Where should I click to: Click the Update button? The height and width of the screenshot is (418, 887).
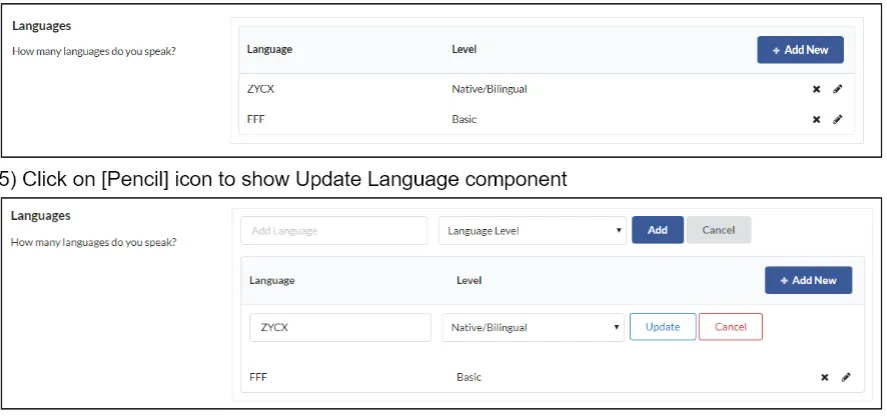point(662,327)
